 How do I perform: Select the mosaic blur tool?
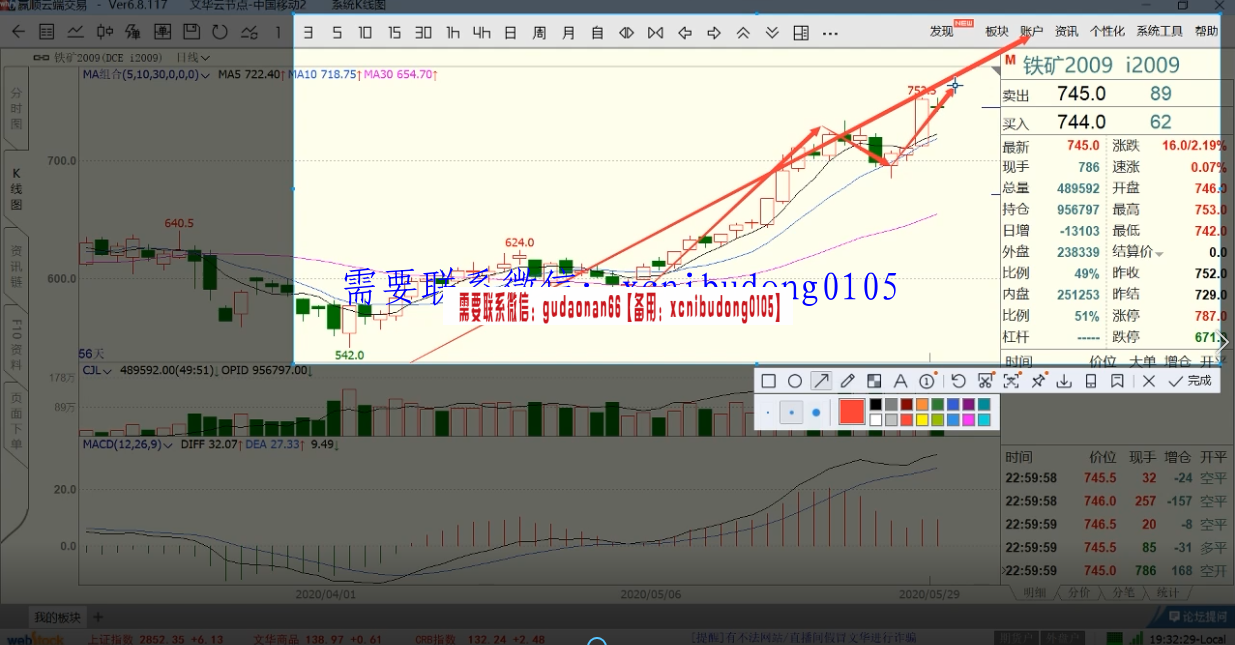874,381
